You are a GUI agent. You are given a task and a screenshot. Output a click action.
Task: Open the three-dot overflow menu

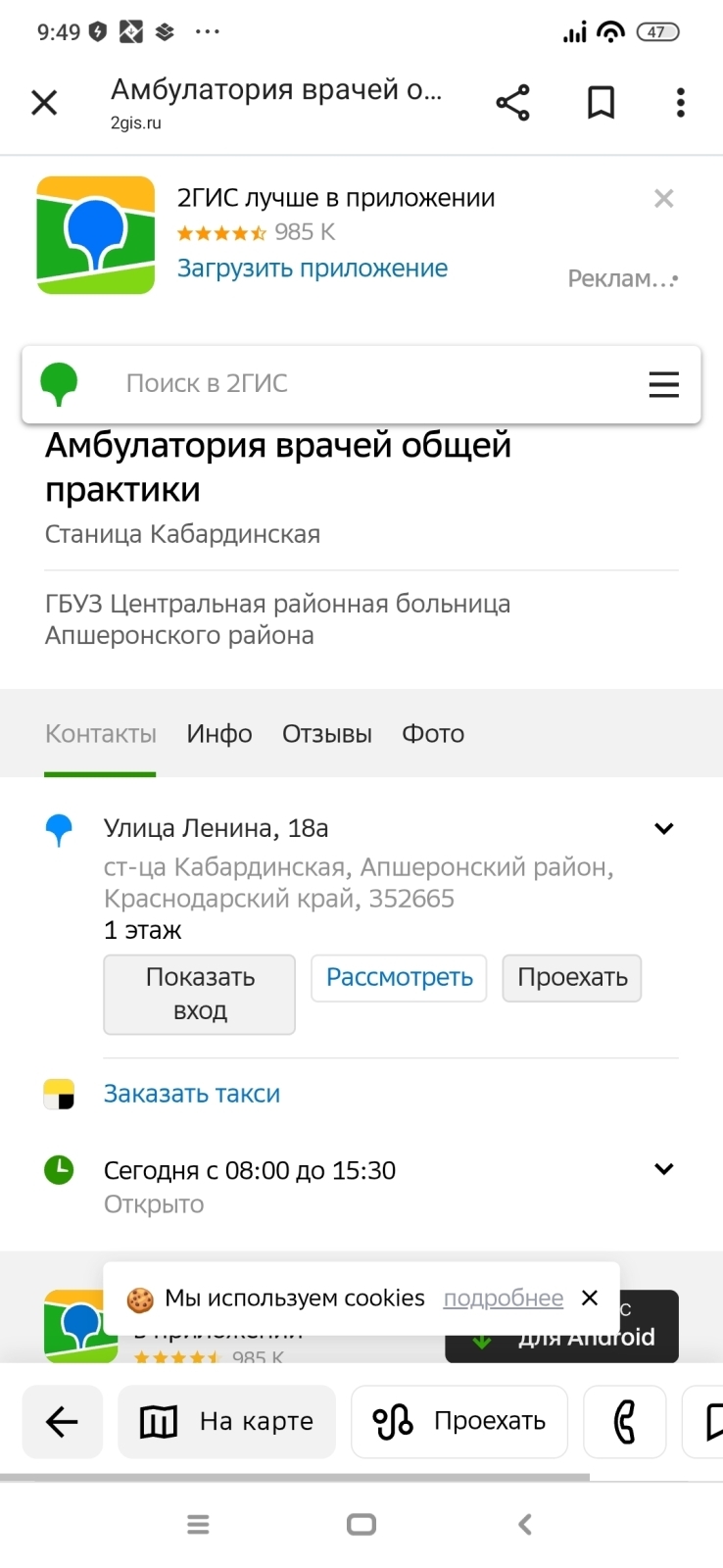click(x=680, y=103)
